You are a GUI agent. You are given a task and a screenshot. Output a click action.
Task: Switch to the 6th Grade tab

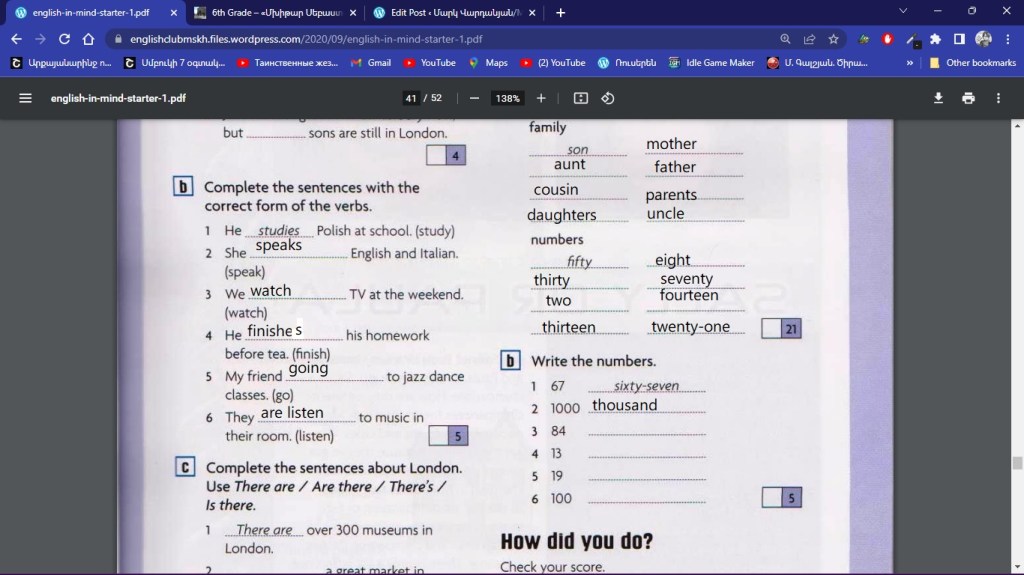273,13
